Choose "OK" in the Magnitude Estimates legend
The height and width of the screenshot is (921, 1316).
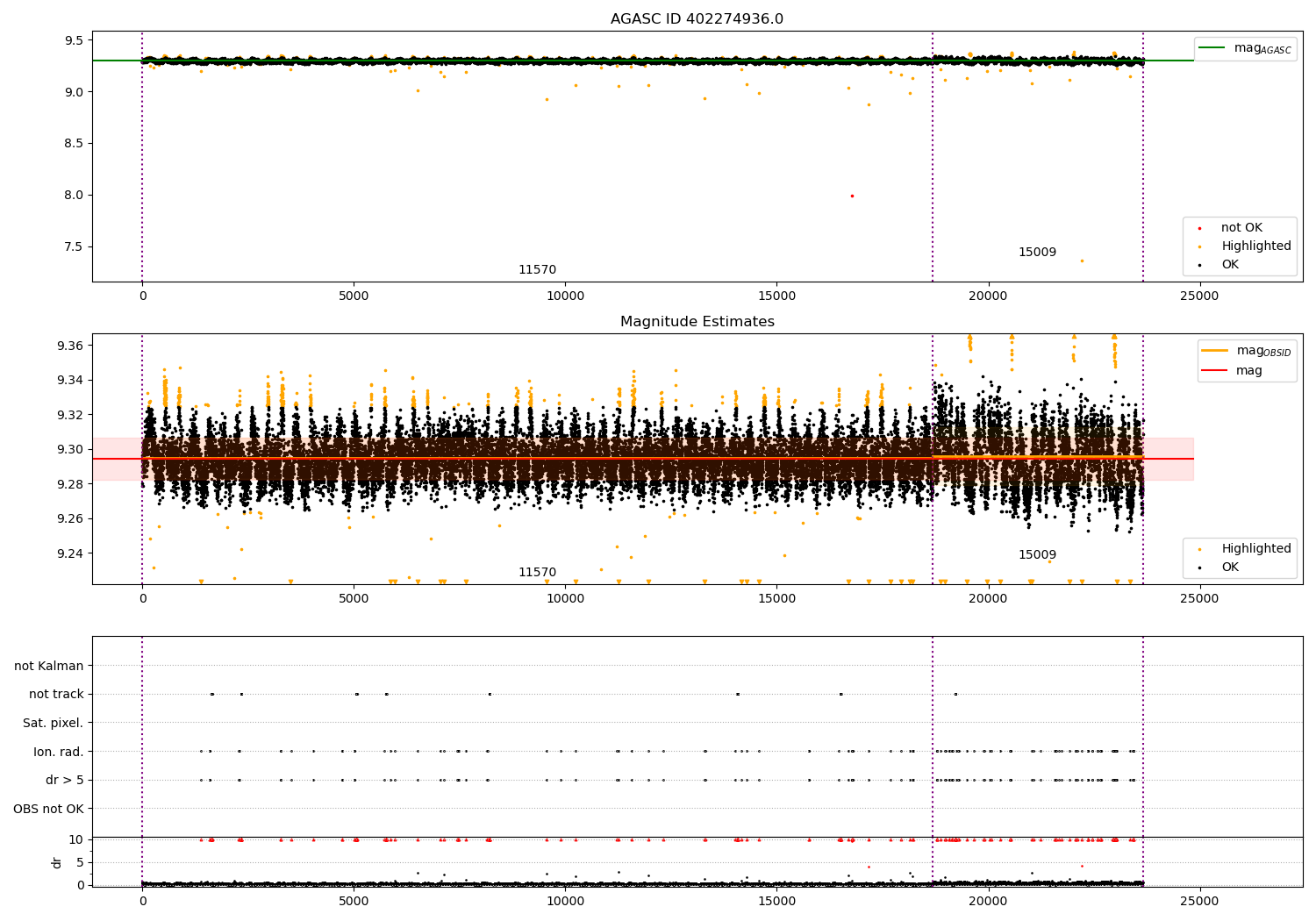click(1230, 568)
